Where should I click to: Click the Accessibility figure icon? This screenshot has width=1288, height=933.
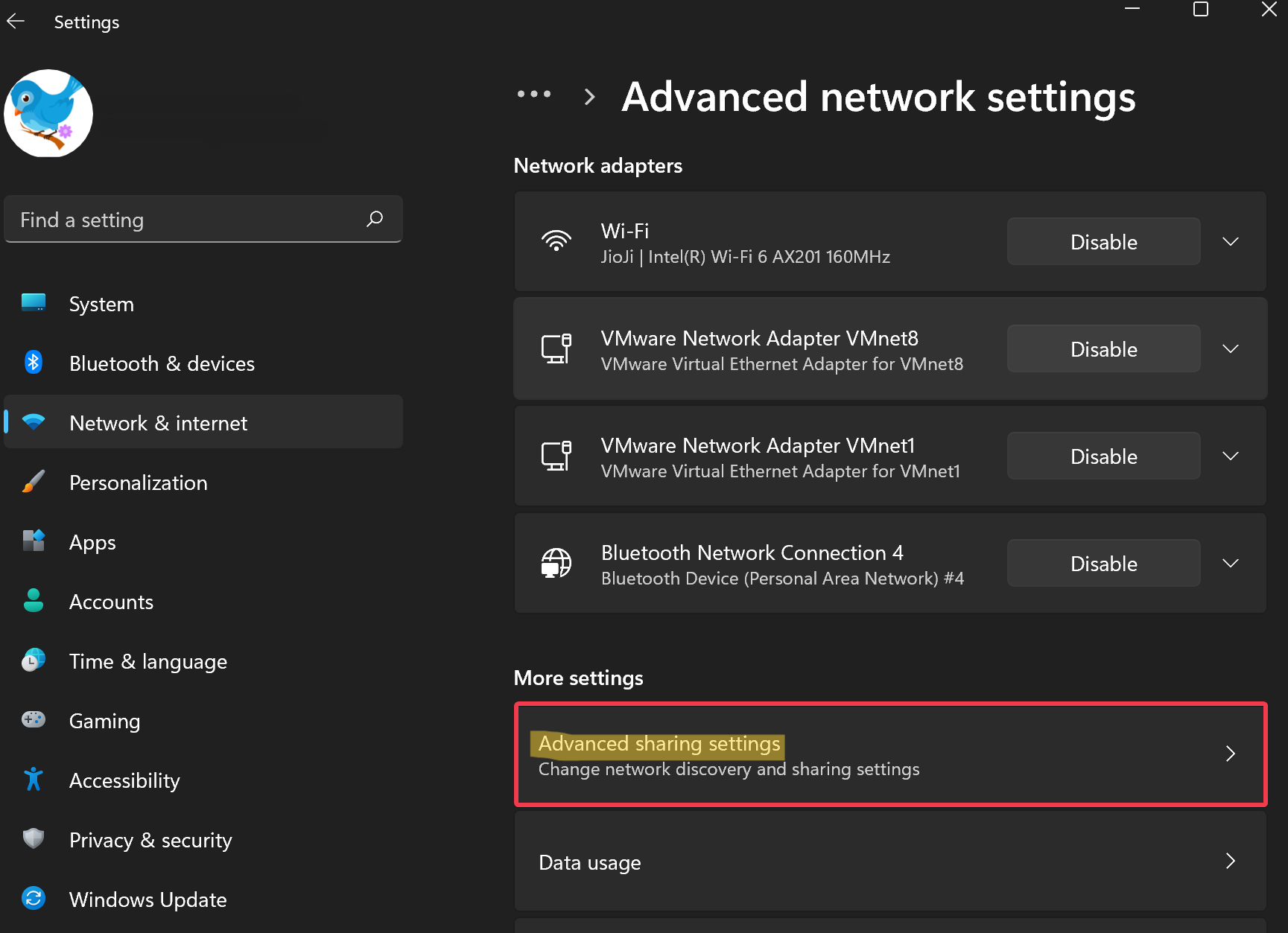coord(34,779)
